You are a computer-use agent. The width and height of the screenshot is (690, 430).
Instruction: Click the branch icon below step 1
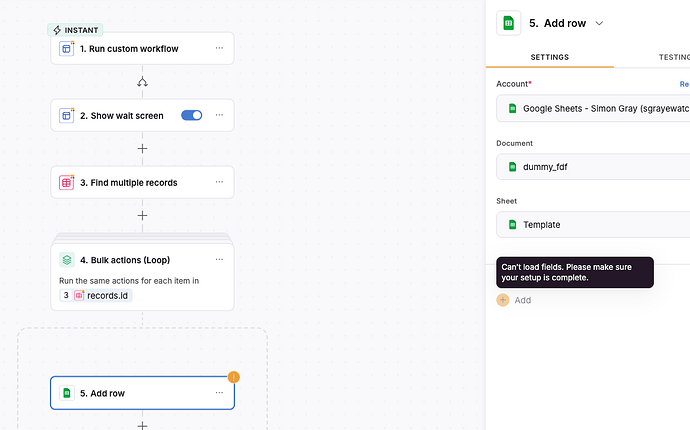(142, 82)
